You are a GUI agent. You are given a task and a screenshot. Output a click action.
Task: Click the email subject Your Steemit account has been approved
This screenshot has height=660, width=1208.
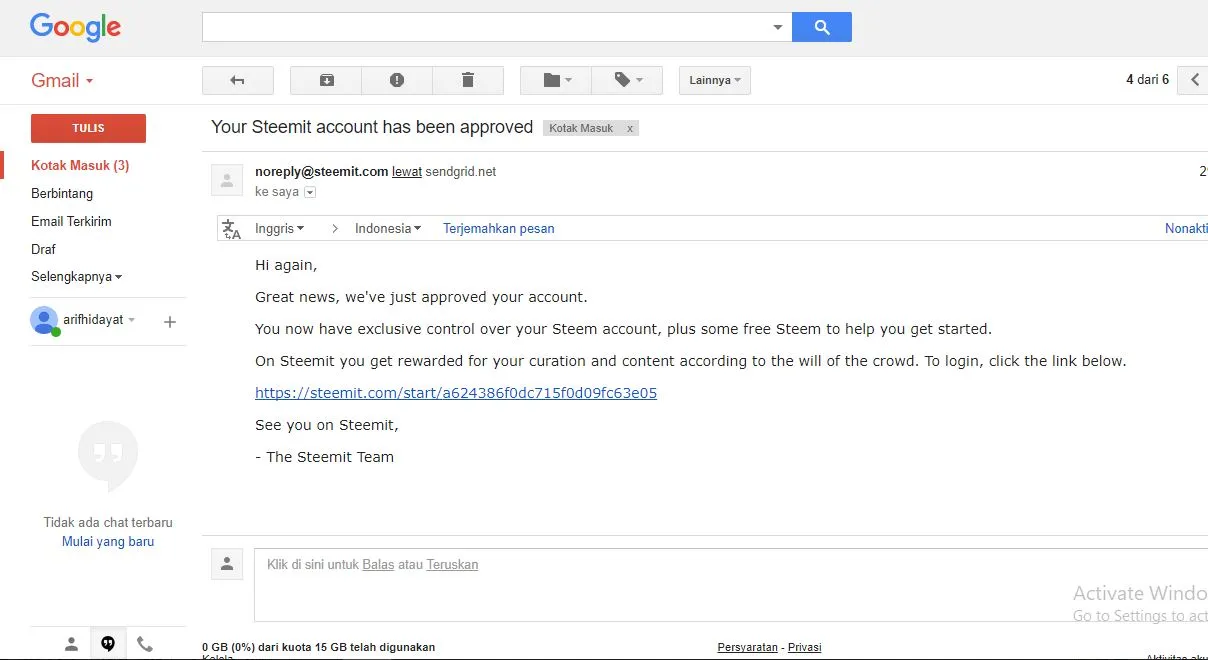[372, 127]
